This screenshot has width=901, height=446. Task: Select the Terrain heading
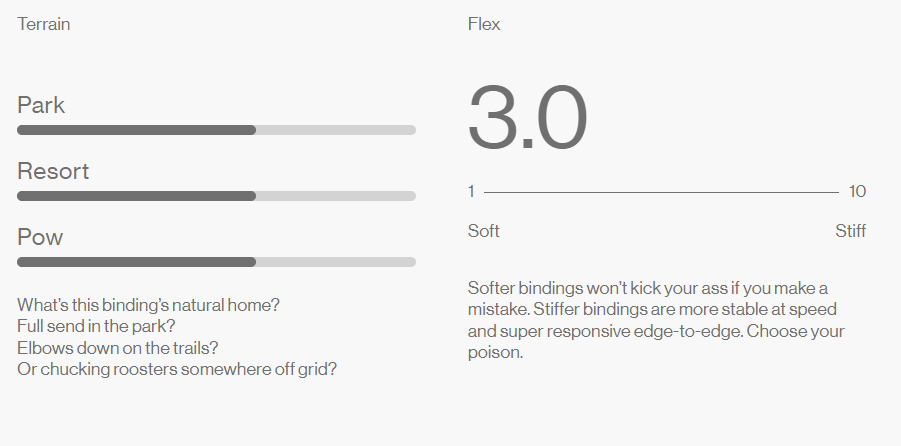point(44,24)
